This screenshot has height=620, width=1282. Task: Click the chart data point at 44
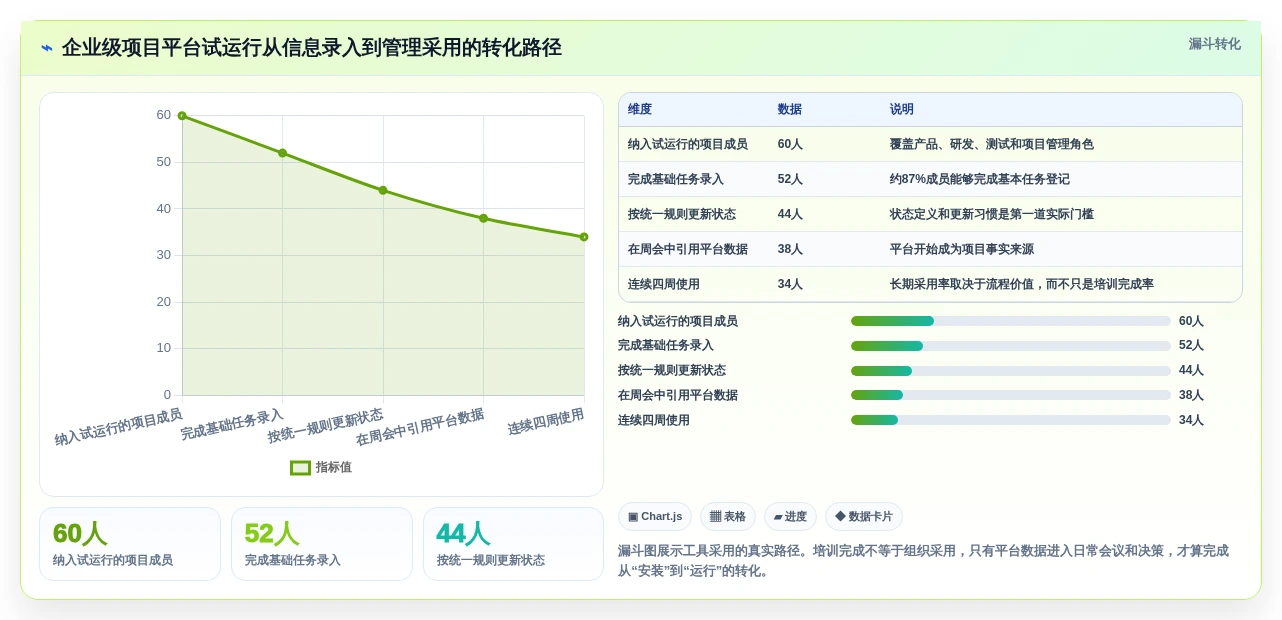point(383,190)
